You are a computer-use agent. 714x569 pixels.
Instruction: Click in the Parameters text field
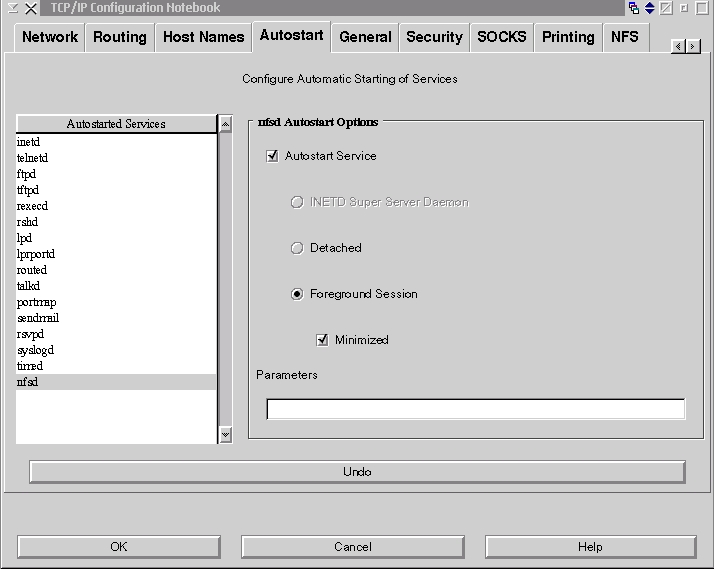point(475,409)
